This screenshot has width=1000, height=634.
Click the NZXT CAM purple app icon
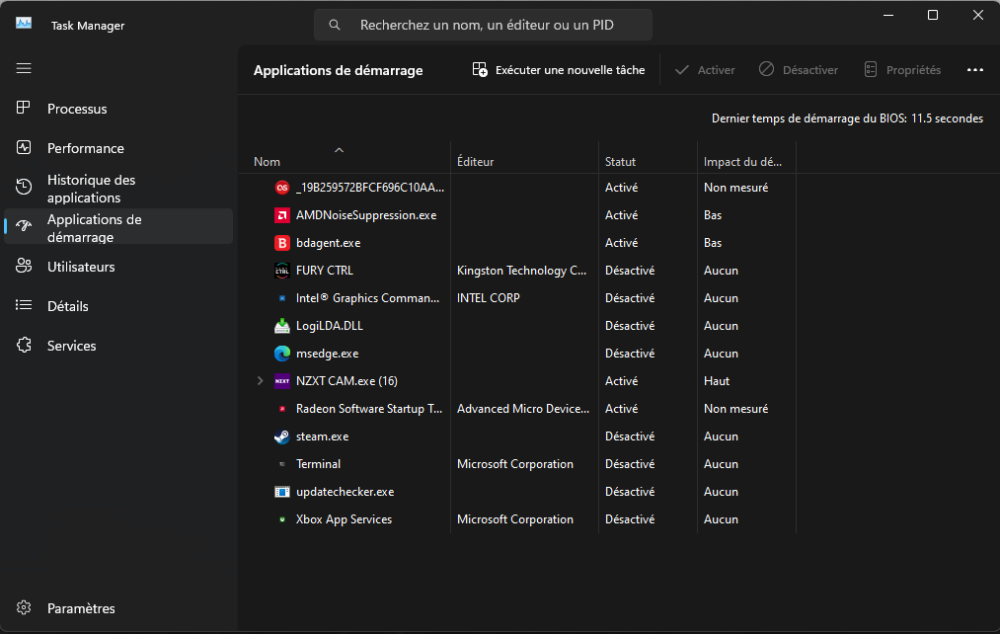tap(282, 381)
